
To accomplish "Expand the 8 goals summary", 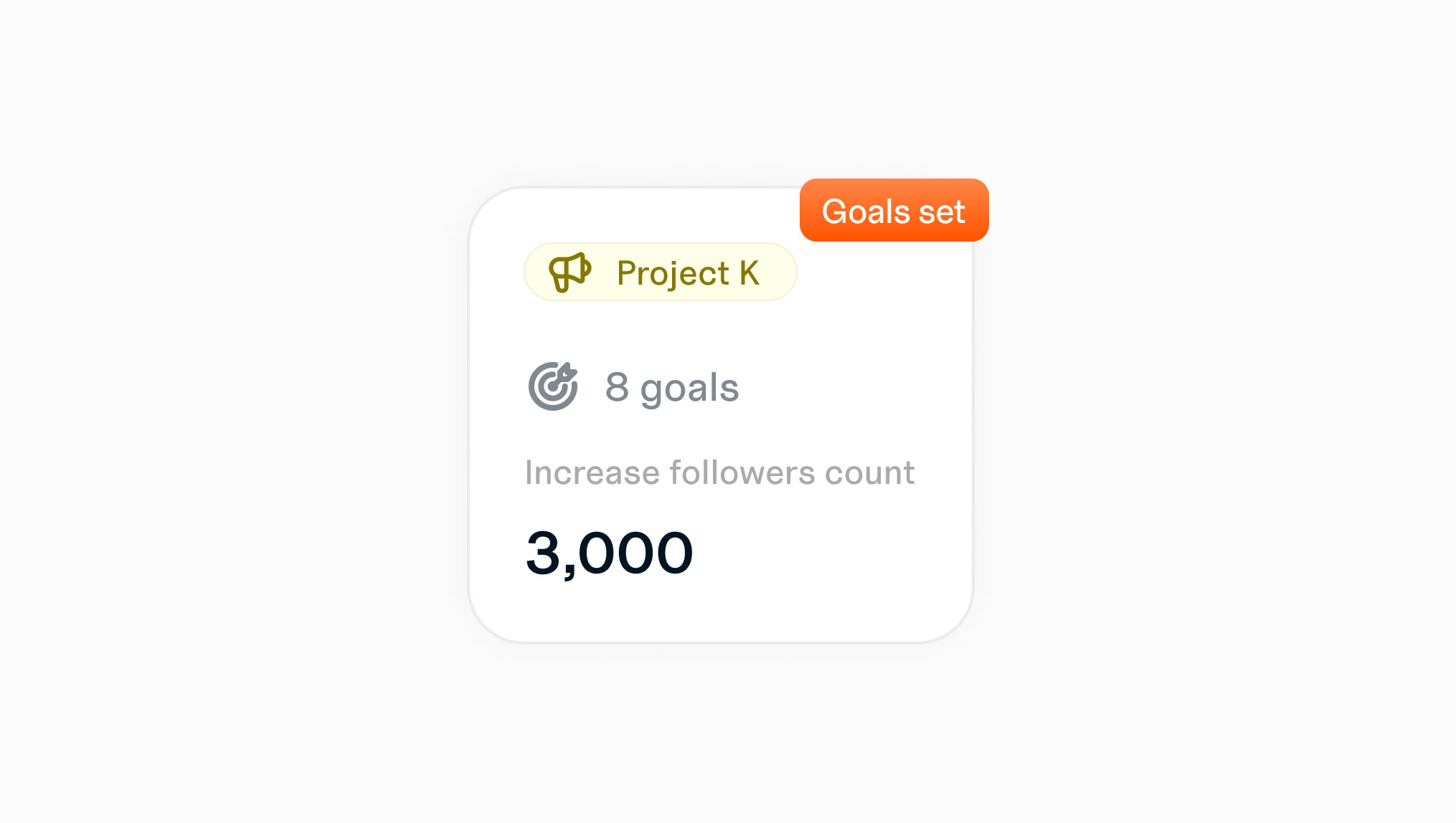I will click(671, 387).
